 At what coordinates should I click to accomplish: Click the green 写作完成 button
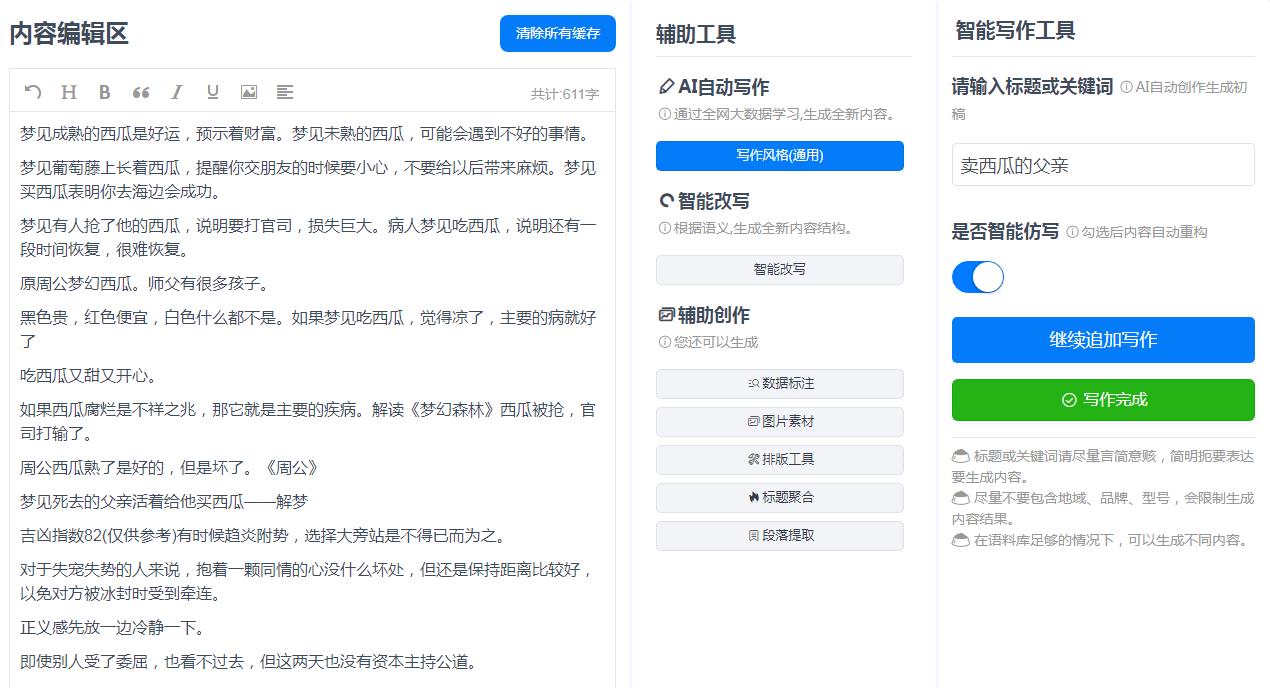pyautogui.click(x=1103, y=399)
